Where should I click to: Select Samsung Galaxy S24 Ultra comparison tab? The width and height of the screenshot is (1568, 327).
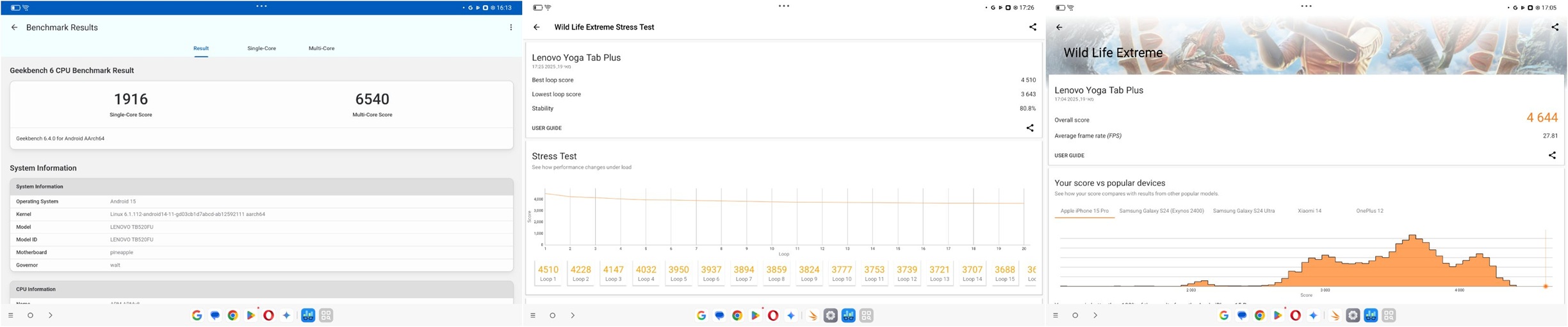pos(1243,211)
